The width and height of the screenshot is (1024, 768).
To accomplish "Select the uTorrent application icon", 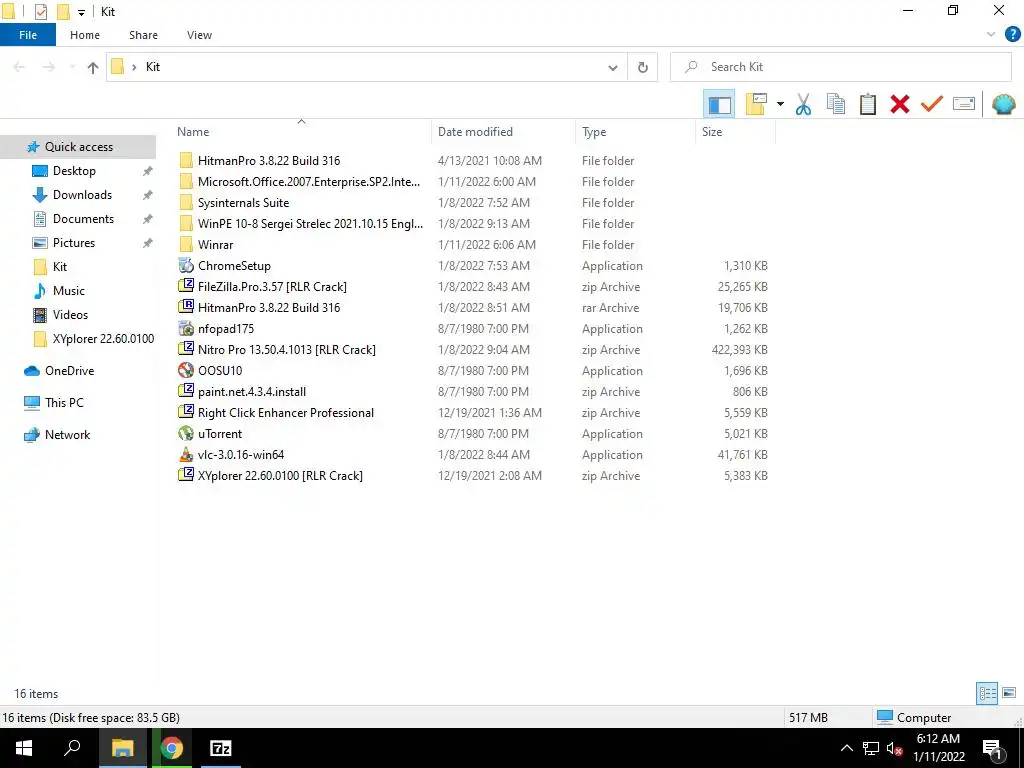I will 186,434.
